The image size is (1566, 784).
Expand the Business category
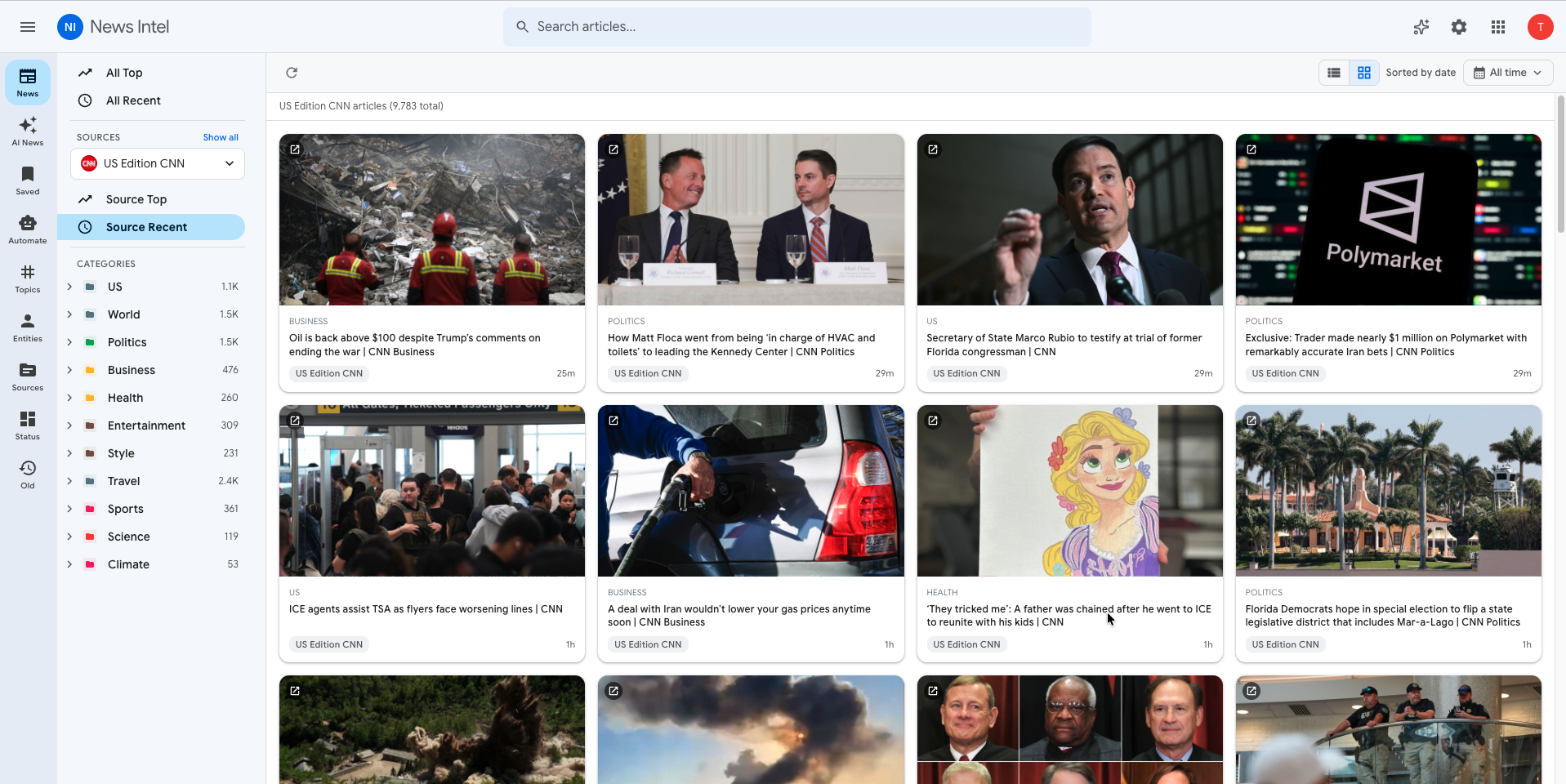[x=69, y=370]
